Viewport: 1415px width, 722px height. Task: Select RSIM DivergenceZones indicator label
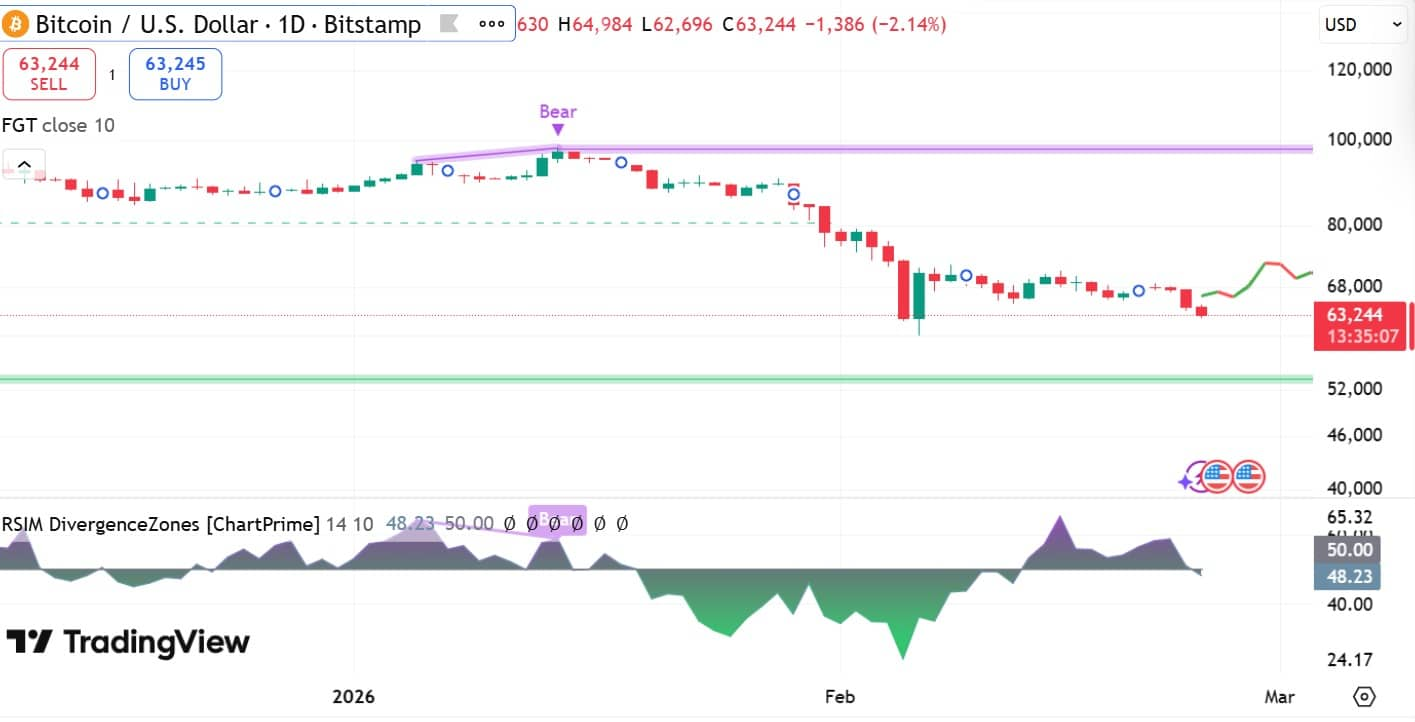pyautogui.click(x=160, y=523)
